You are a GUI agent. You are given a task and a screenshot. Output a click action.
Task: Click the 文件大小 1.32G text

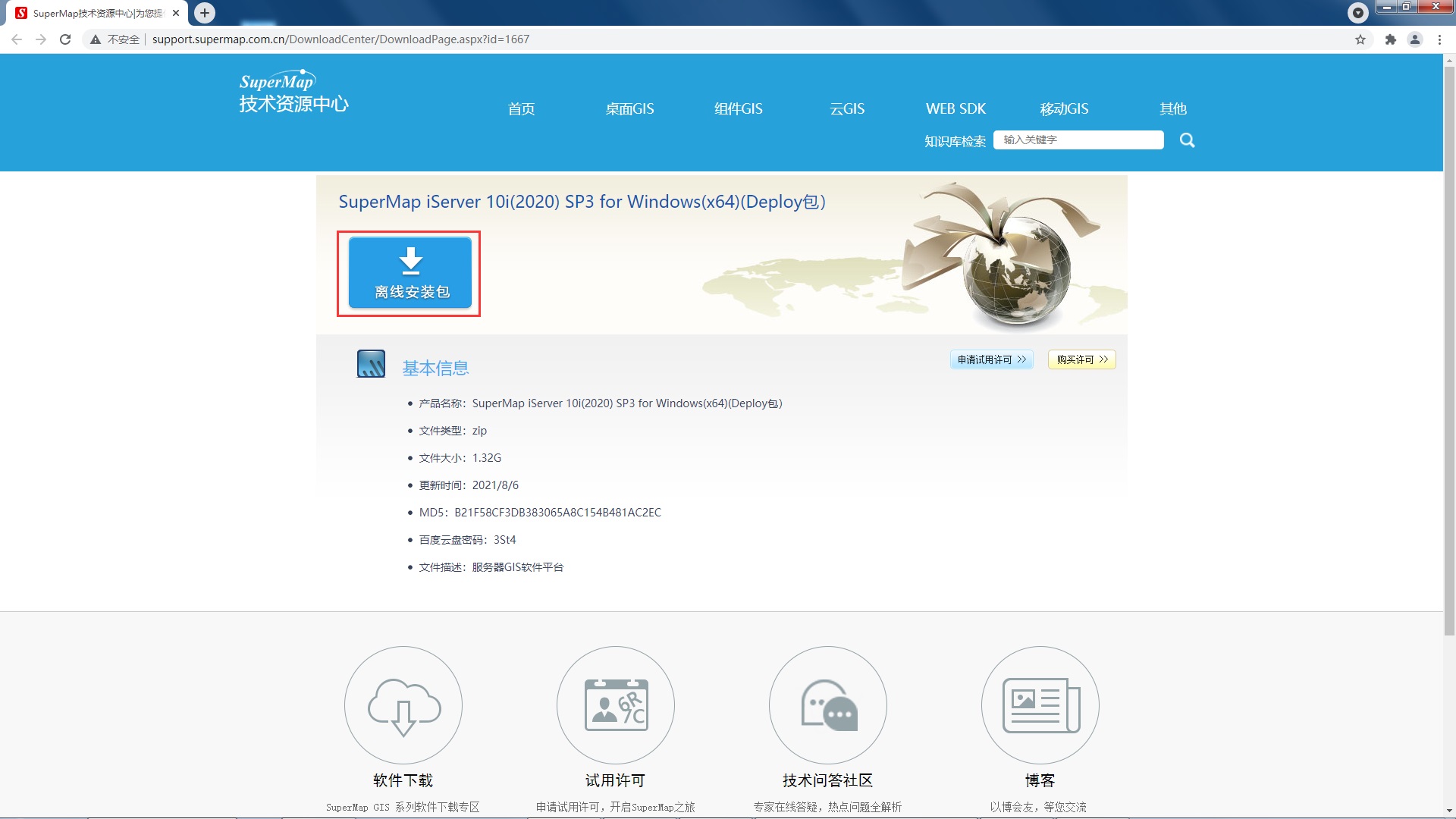pos(460,458)
